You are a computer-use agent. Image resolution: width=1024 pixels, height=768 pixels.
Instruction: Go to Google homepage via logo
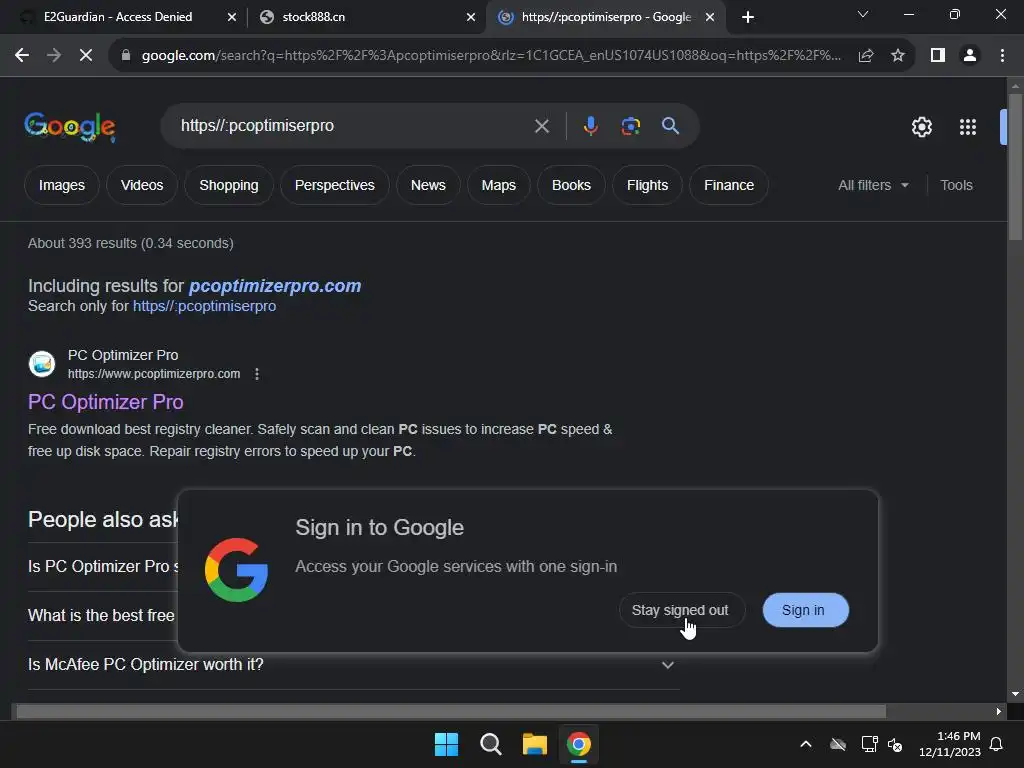(70, 127)
